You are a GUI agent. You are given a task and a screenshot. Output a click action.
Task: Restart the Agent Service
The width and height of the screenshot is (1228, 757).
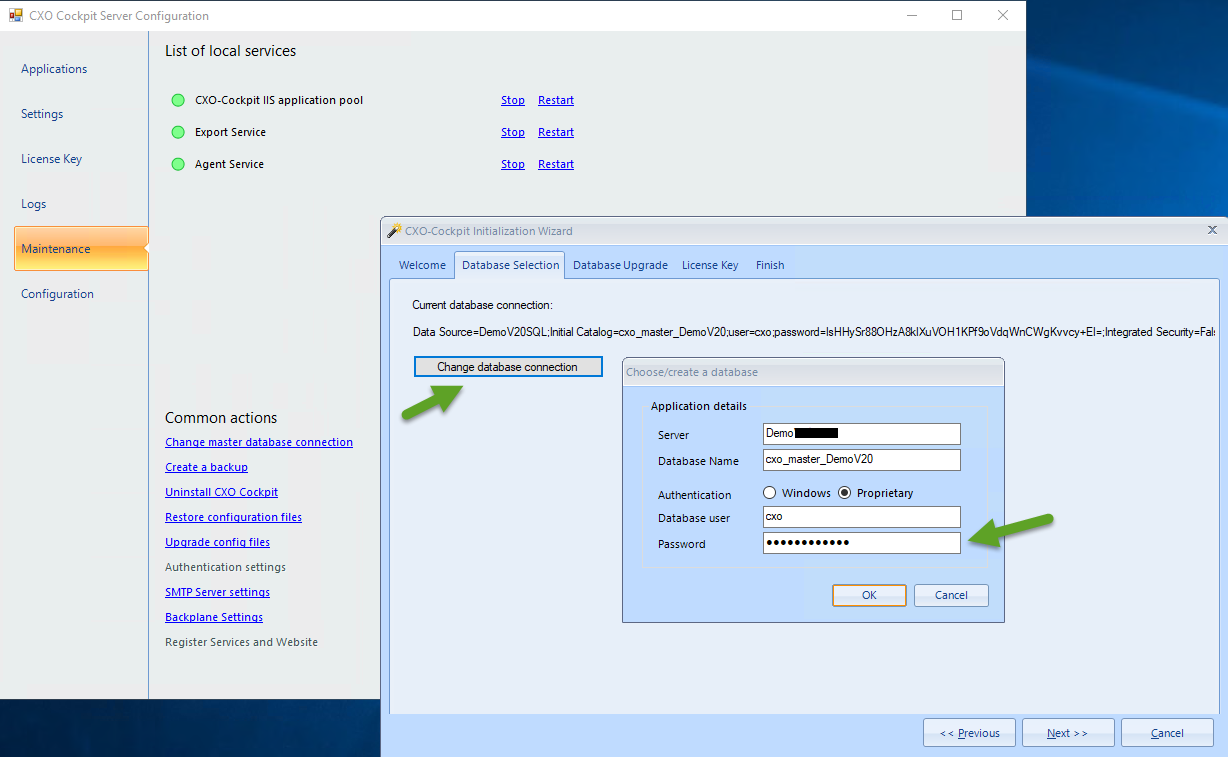point(556,164)
